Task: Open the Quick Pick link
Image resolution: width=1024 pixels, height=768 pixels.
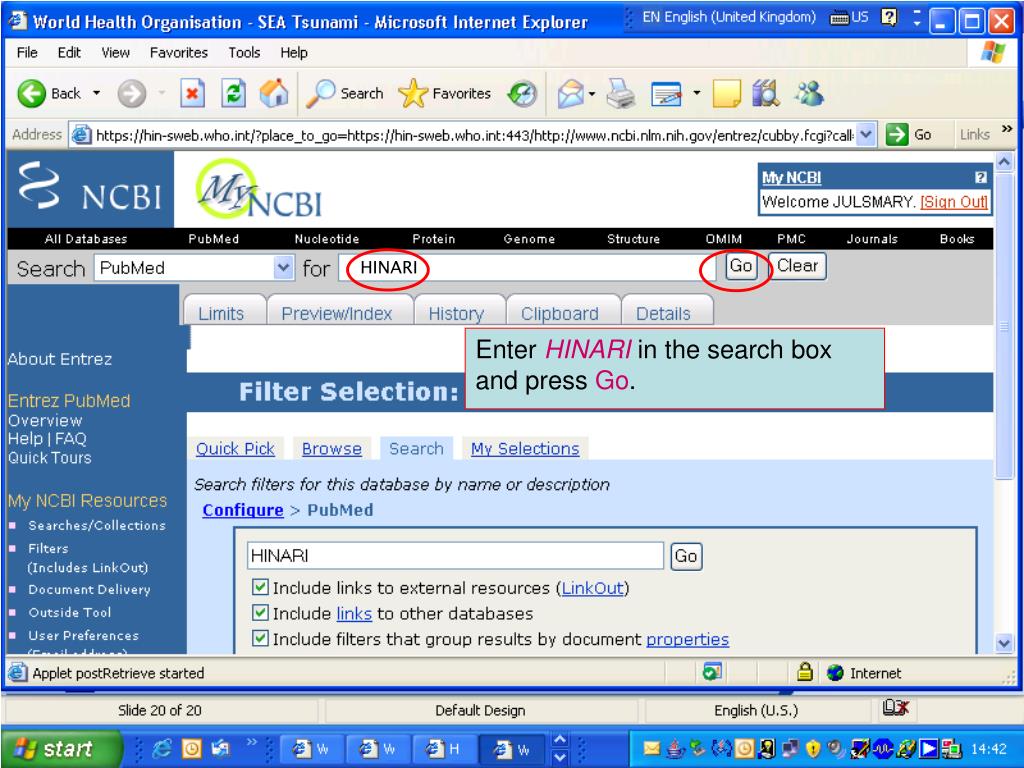Action: pyautogui.click(x=235, y=449)
